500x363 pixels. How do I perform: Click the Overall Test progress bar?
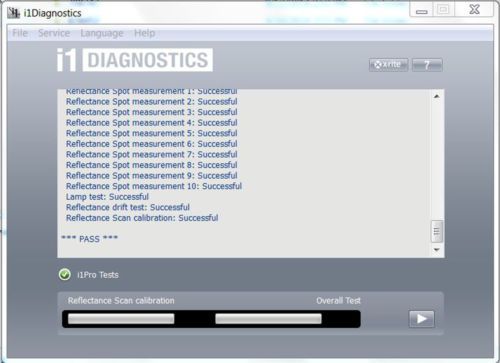[268, 319]
